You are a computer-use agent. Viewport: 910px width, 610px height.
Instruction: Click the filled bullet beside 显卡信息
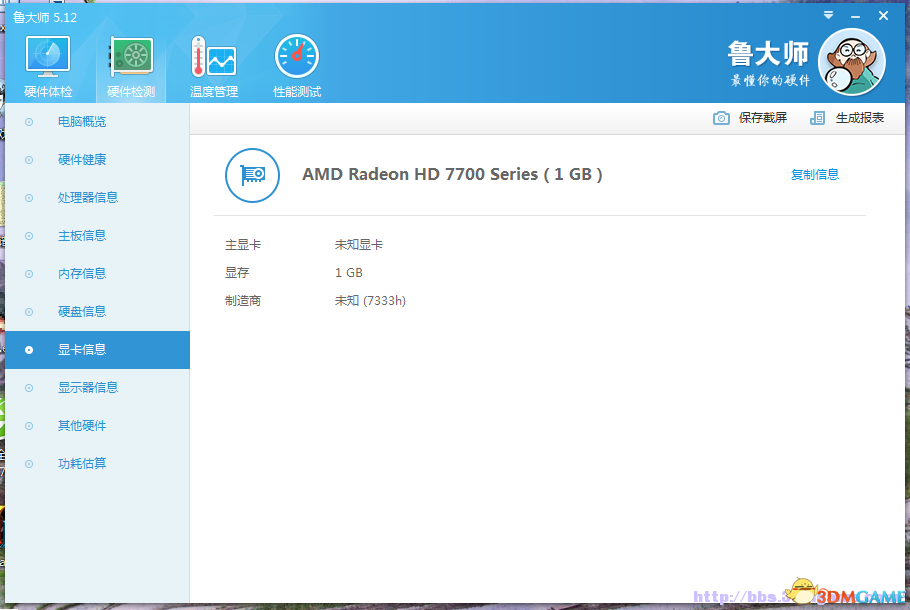coord(29,350)
